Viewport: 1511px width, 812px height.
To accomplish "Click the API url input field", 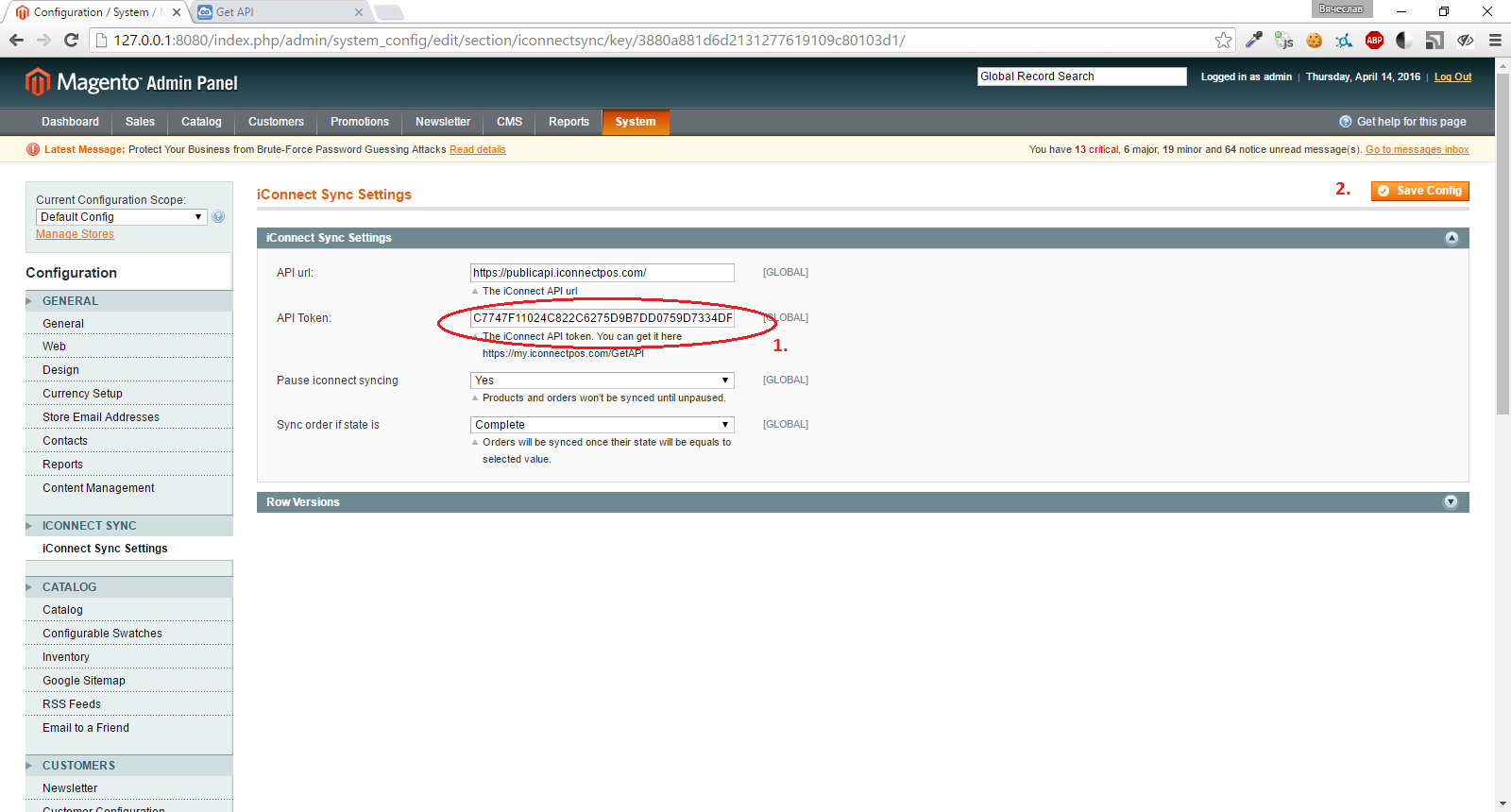I will [603, 272].
